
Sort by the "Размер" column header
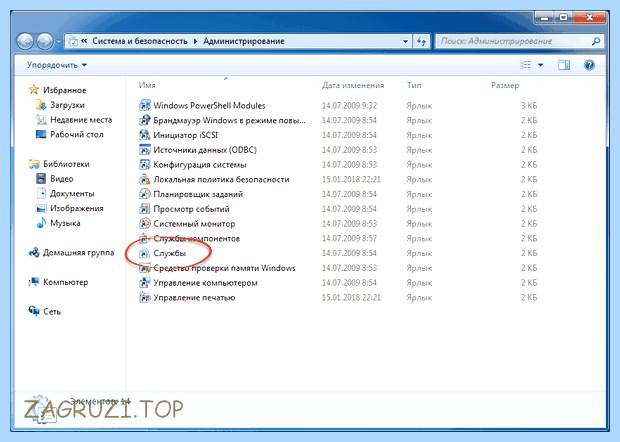pyautogui.click(x=505, y=85)
